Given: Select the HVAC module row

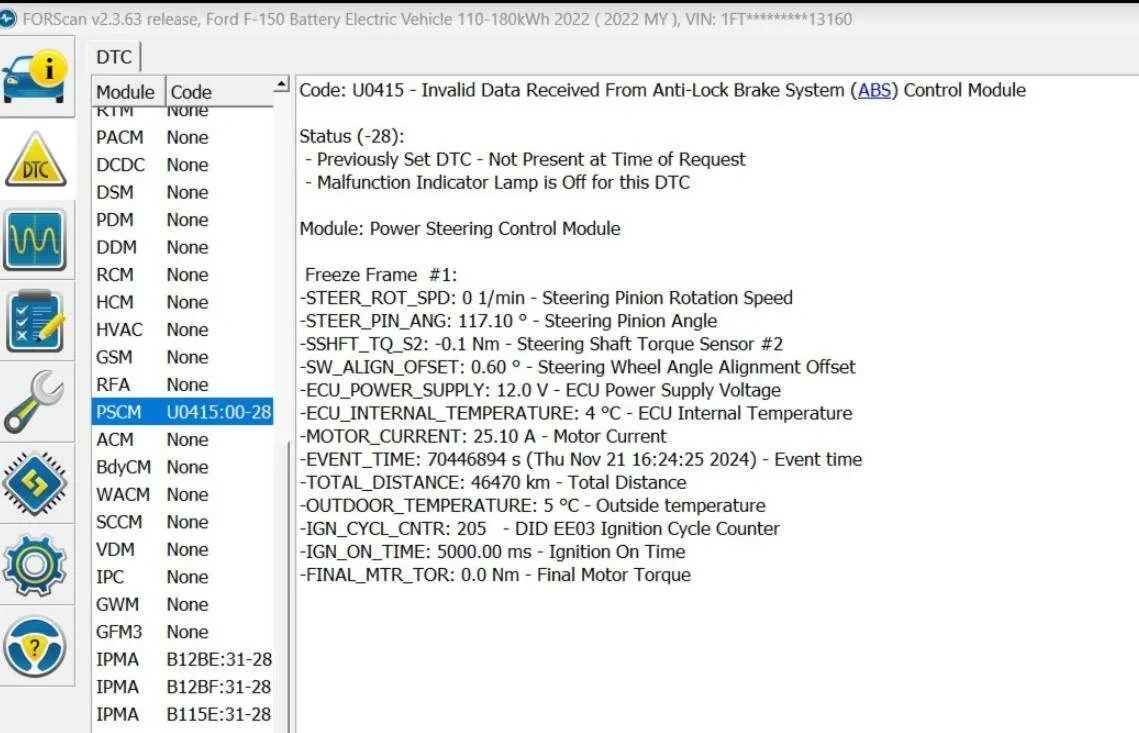Looking at the screenshot, I should 182,330.
